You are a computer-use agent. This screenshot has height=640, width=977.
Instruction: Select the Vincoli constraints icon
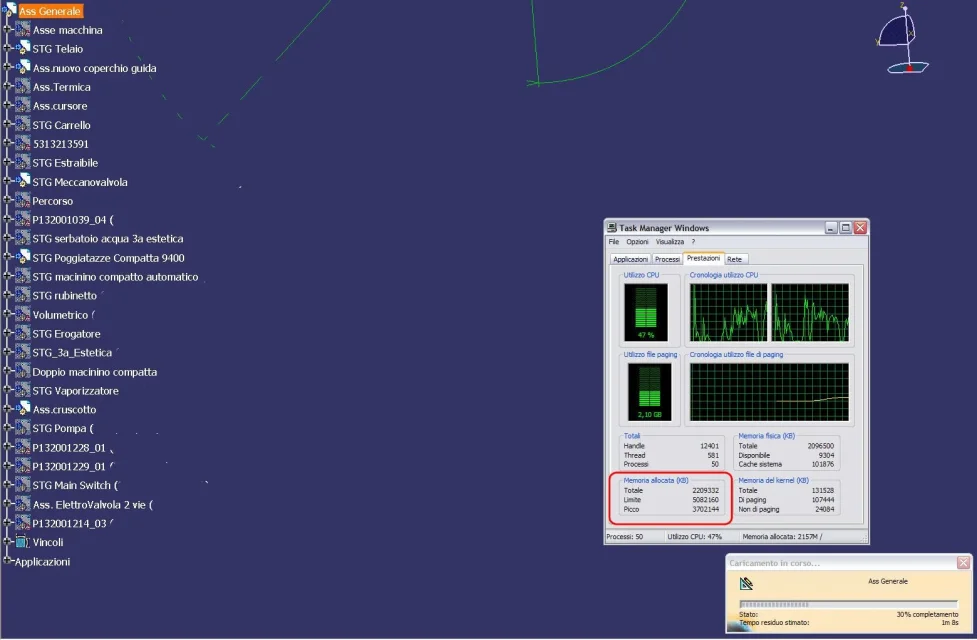point(22,542)
